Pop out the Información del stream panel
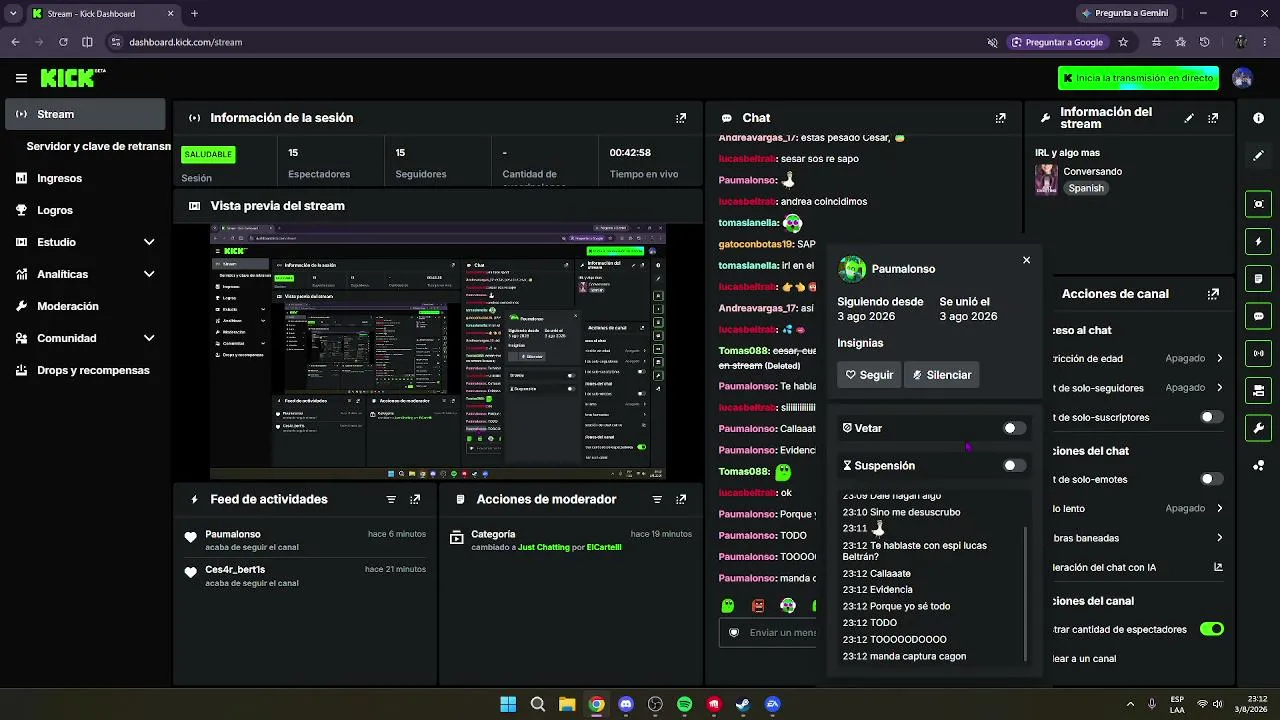1280x720 pixels. (x=1213, y=118)
